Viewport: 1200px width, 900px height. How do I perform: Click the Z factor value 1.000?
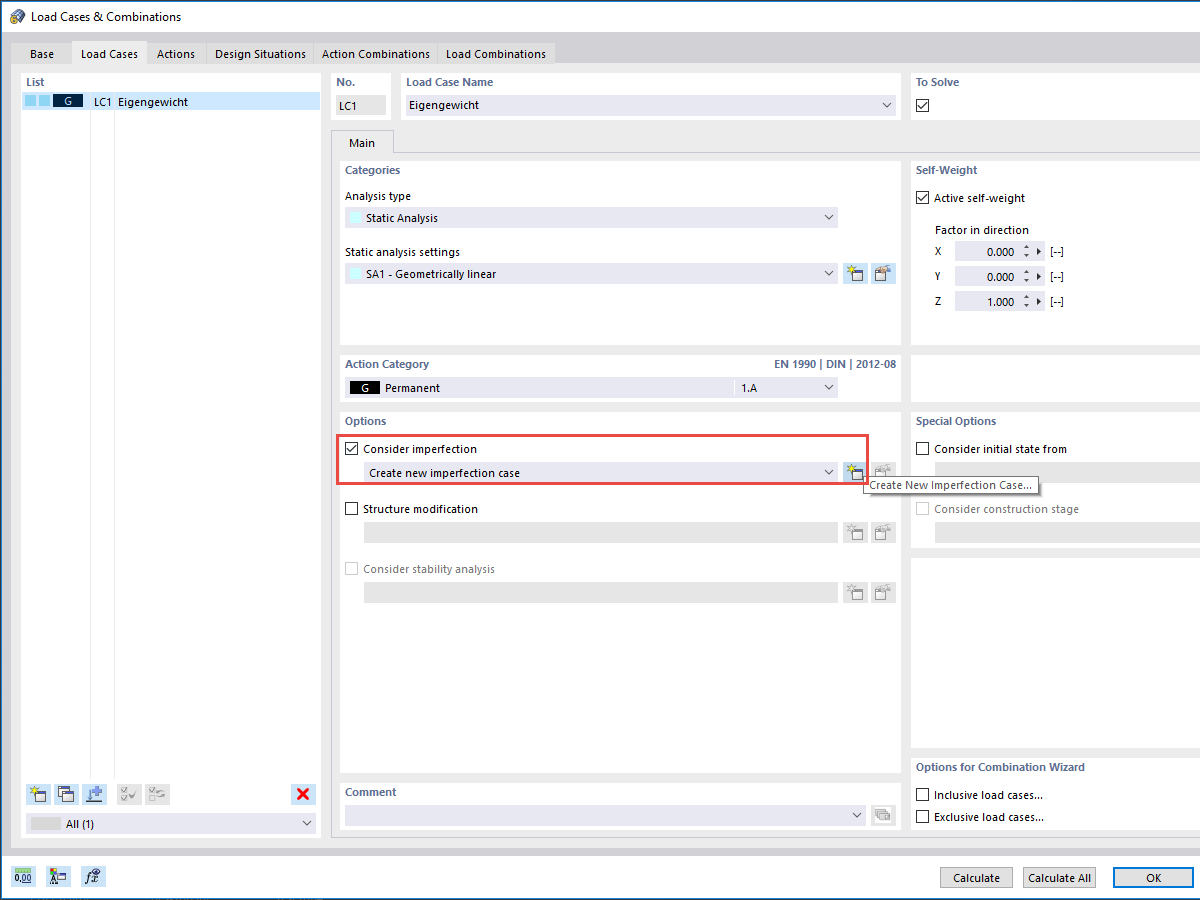(x=1000, y=302)
